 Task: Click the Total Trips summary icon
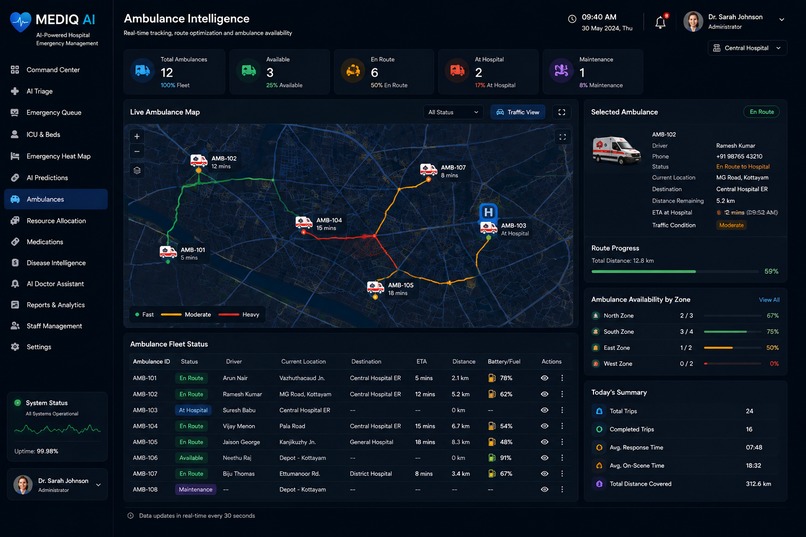[x=599, y=411]
